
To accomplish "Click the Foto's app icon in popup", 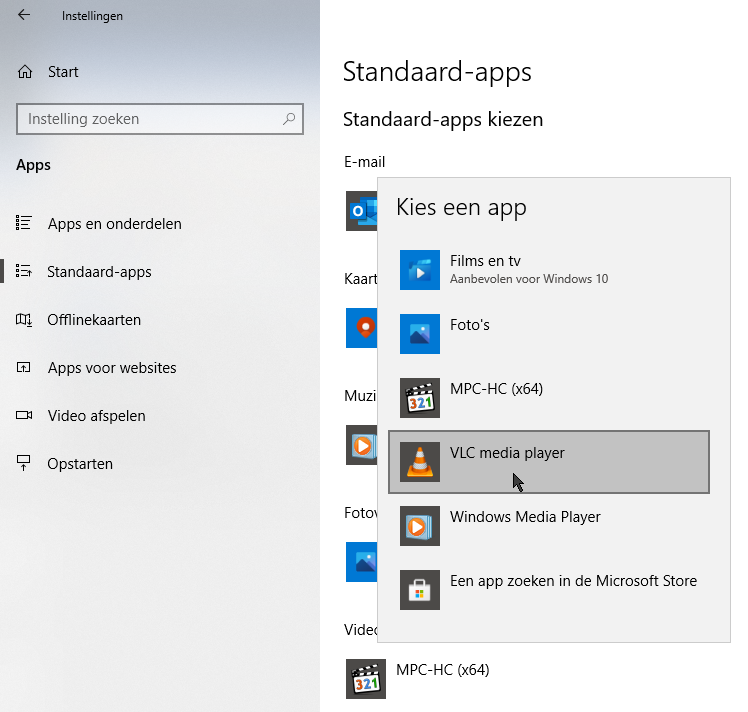I will coord(420,334).
